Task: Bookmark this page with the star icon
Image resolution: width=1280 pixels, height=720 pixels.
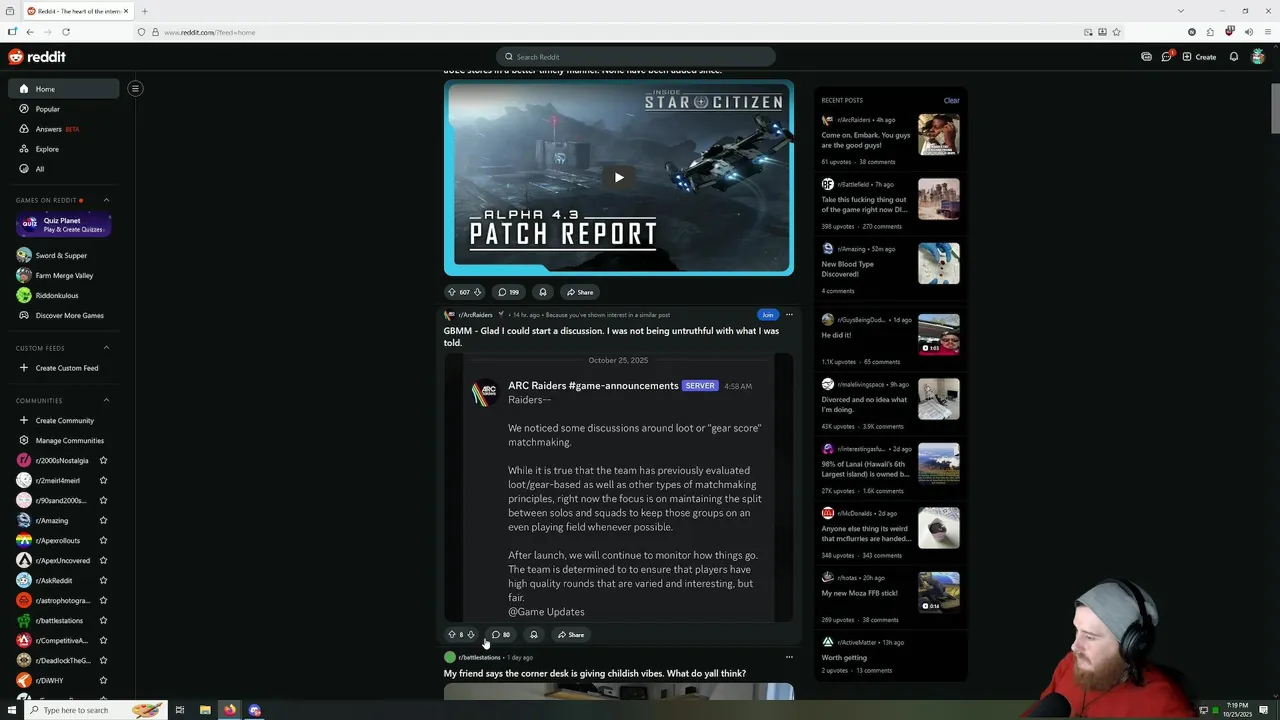Action: pyautogui.click(x=1117, y=32)
